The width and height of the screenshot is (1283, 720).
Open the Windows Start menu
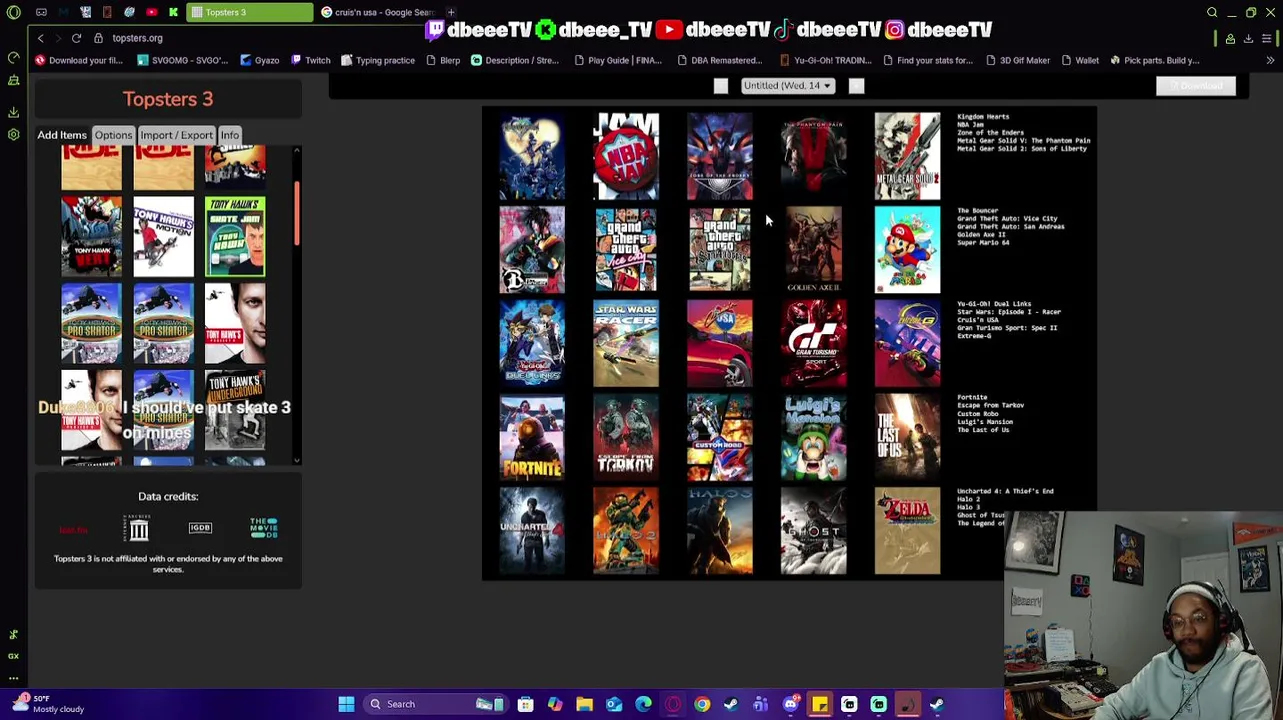[346, 704]
